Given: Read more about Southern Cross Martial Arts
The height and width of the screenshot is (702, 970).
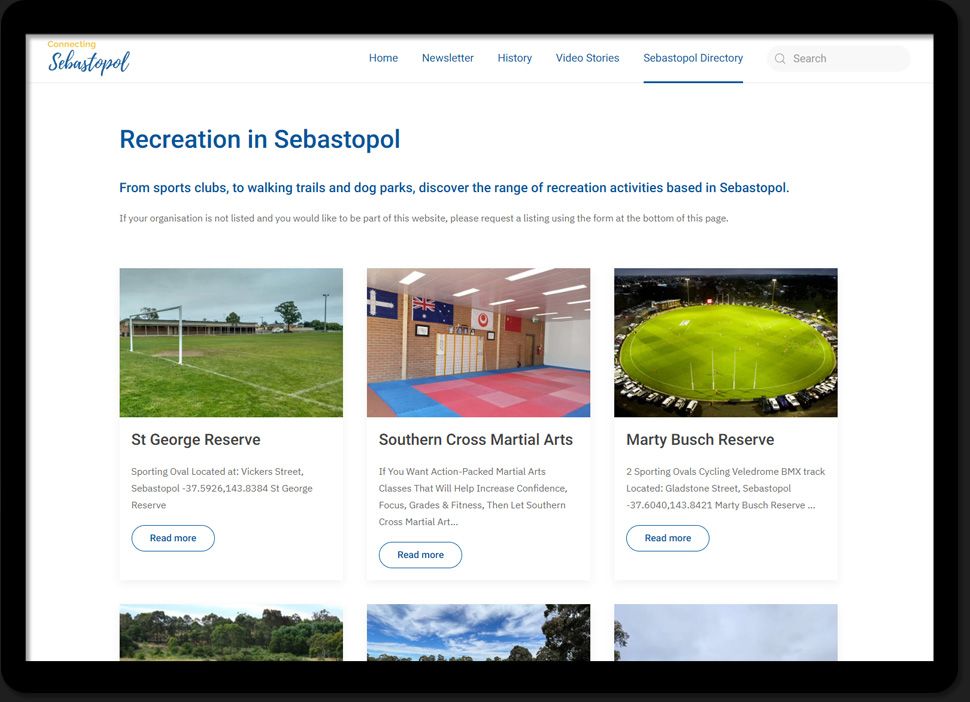Looking at the screenshot, I should [x=421, y=555].
